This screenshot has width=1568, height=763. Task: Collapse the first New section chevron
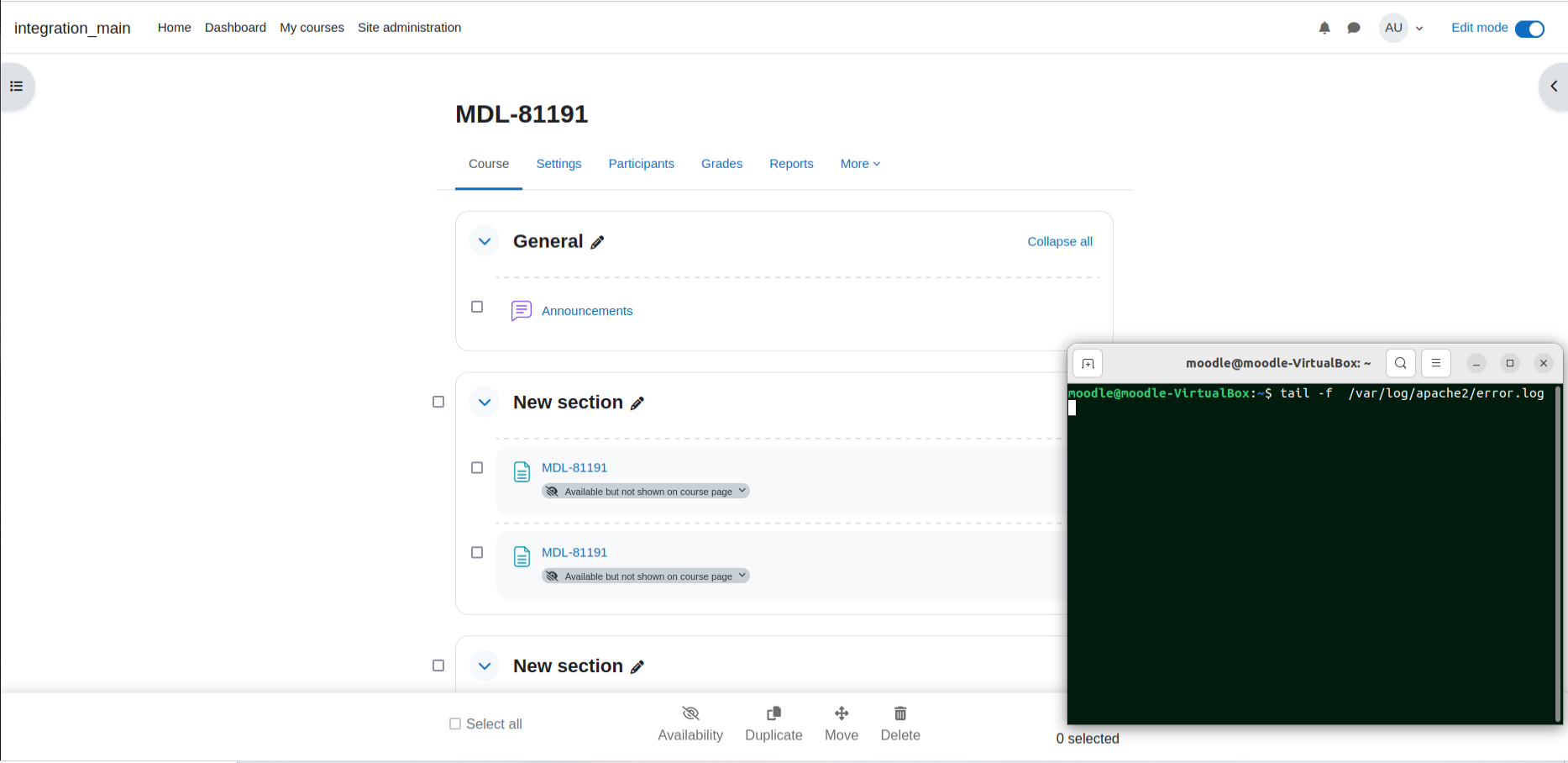(x=485, y=403)
